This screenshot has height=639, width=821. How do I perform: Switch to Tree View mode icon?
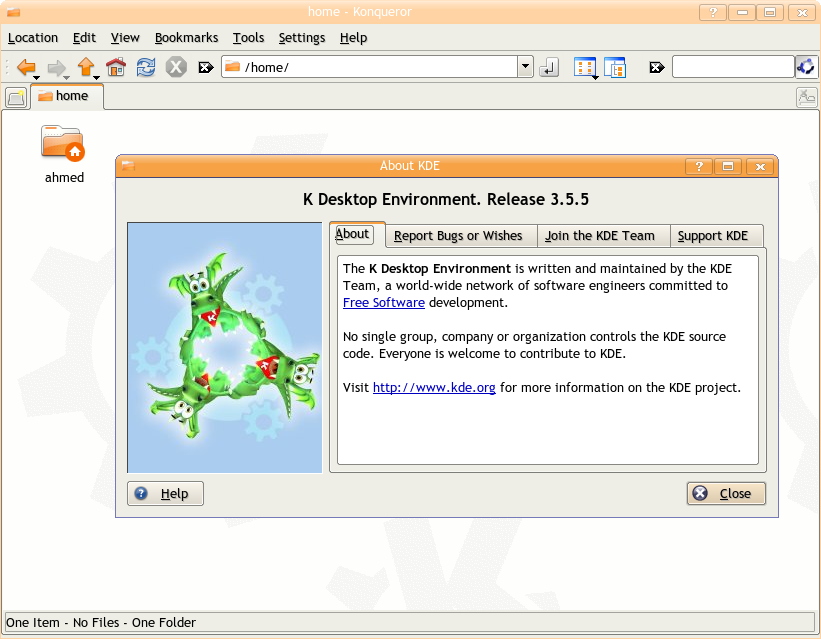615,67
